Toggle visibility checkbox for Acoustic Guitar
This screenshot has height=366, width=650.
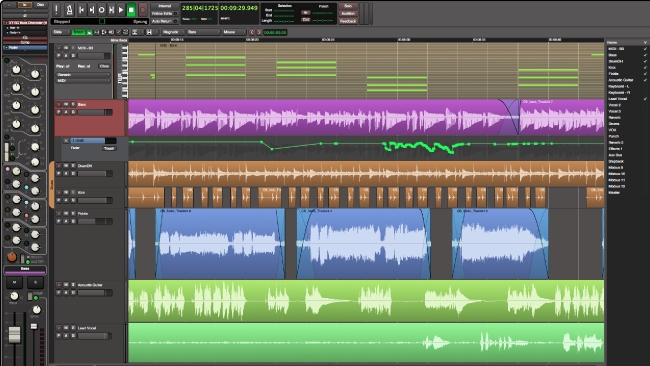[x=645, y=80]
